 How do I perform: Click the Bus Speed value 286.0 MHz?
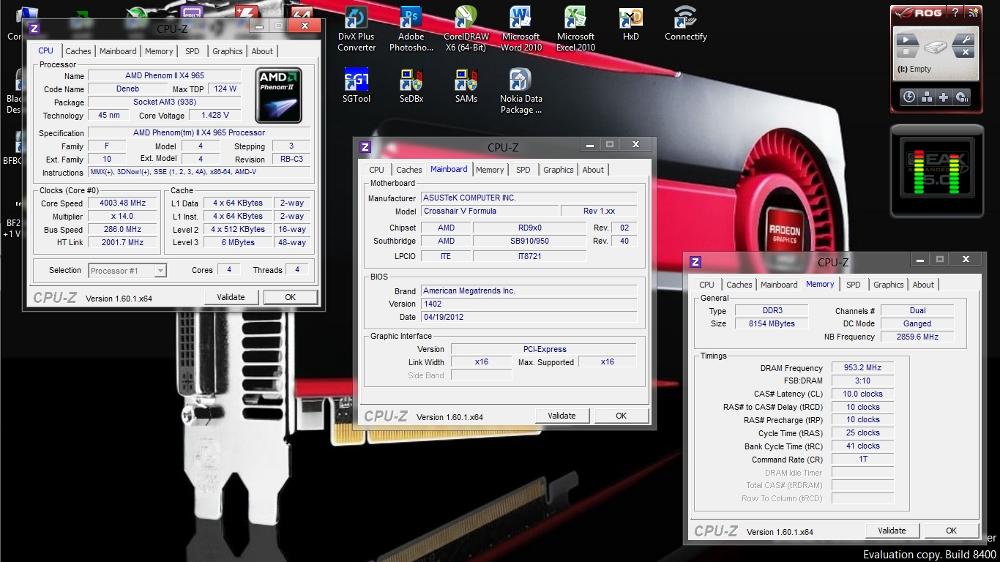[x=122, y=230]
